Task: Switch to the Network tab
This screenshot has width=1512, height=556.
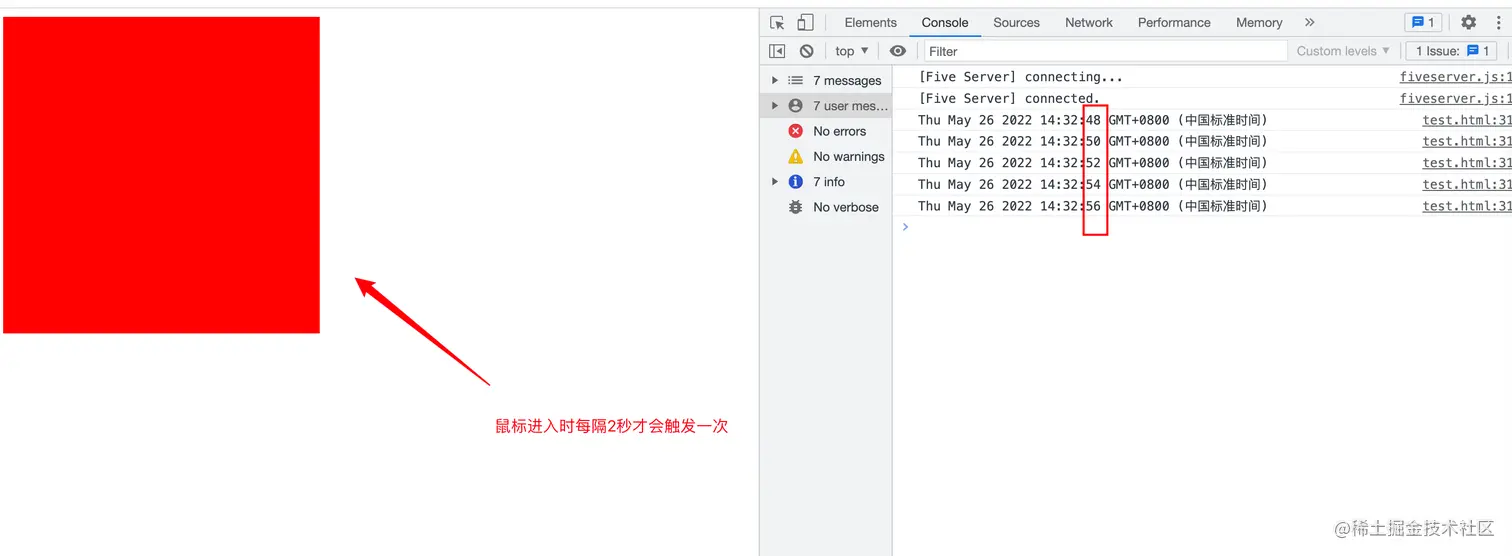Action: (x=1089, y=22)
